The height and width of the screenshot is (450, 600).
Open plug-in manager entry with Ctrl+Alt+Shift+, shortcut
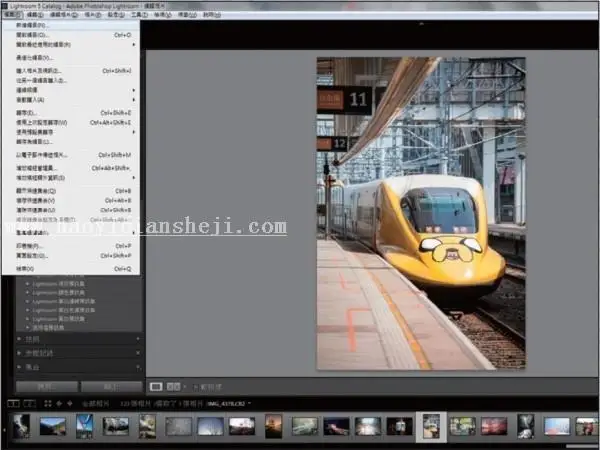coord(71,168)
